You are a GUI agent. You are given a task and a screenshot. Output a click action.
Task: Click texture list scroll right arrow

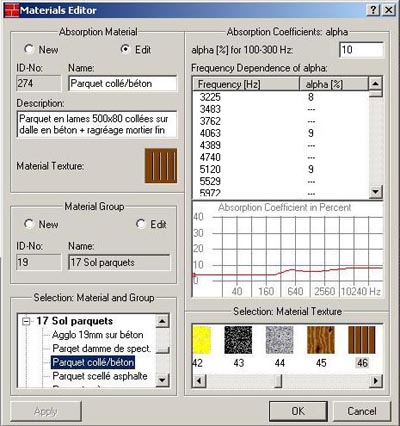[376, 380]
